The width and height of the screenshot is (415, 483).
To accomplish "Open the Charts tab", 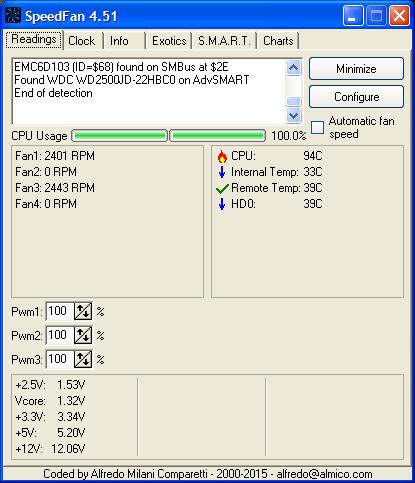I will click(278, 41).
